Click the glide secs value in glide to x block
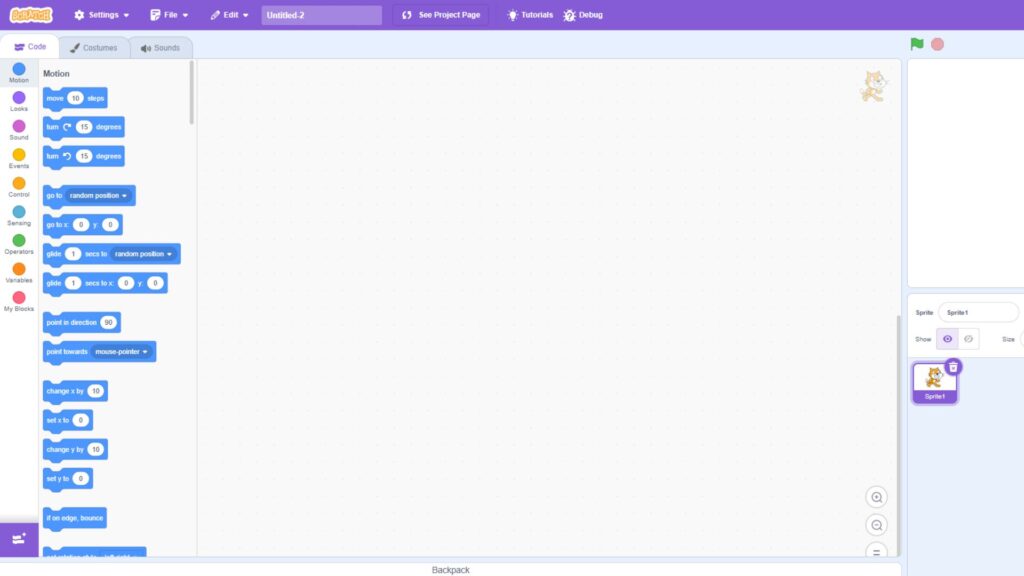This screenshot has height=576, width=1024. 73,283
